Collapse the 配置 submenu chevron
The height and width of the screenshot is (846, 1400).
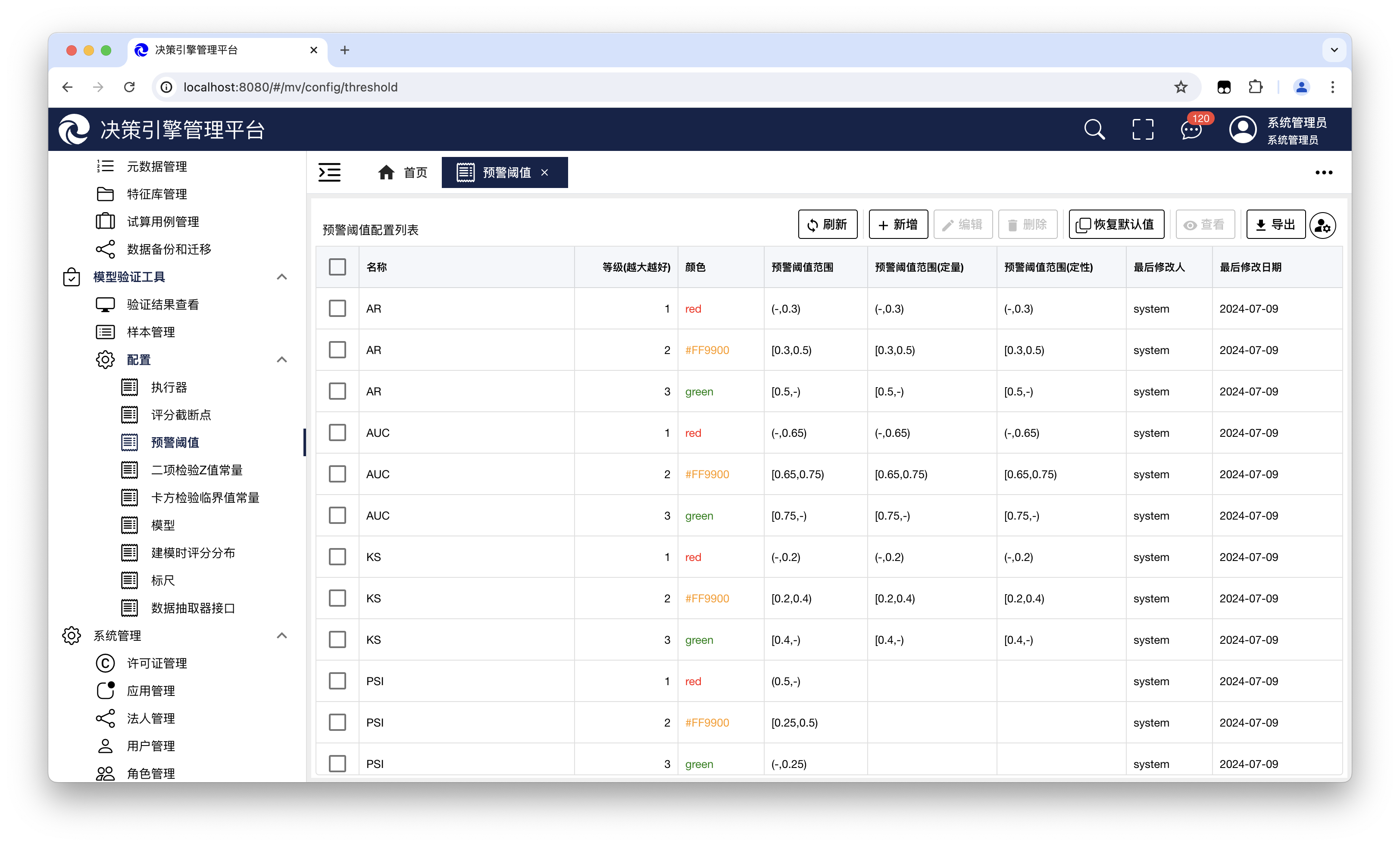click(282, 359)
